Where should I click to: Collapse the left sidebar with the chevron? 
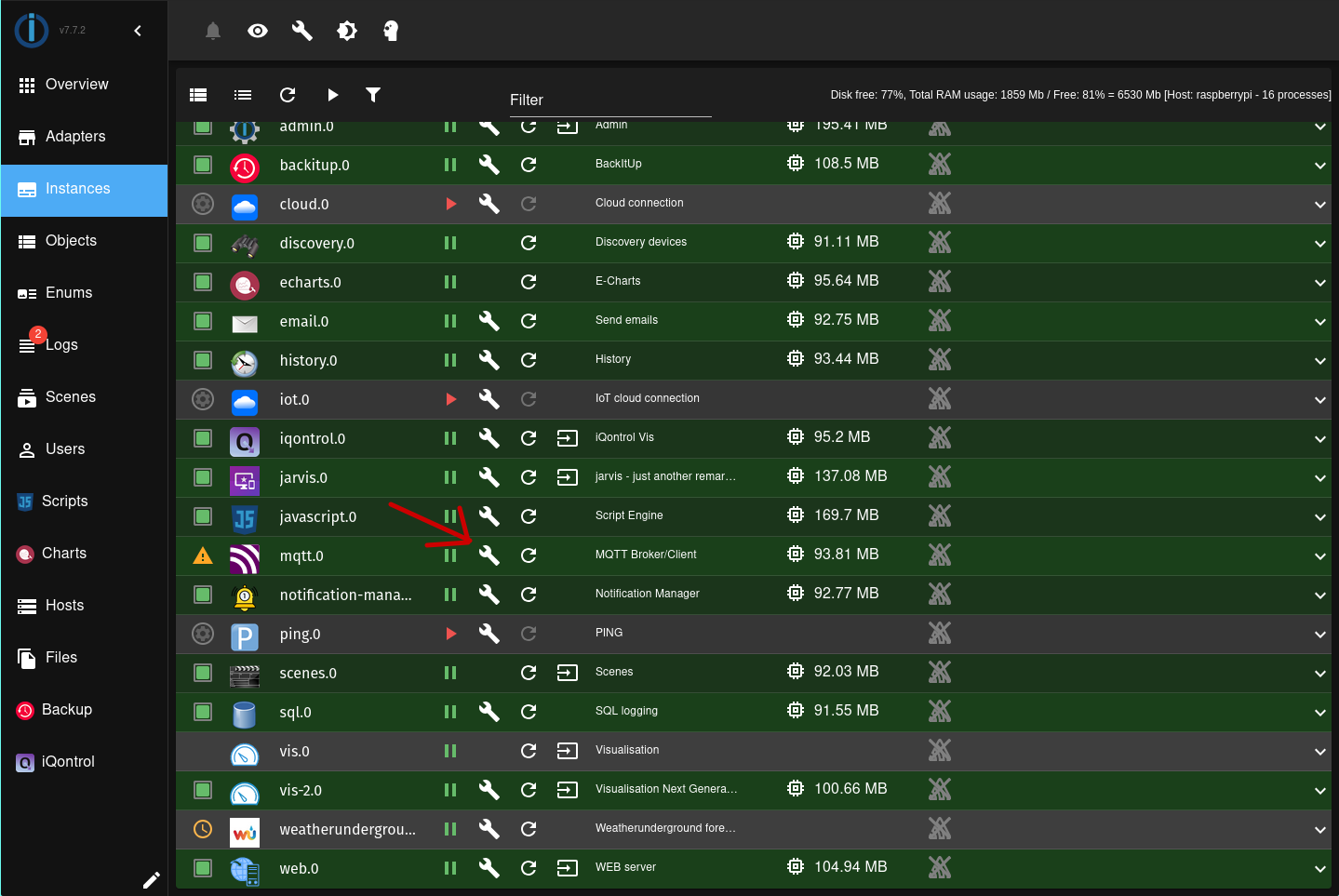point(138,30)
